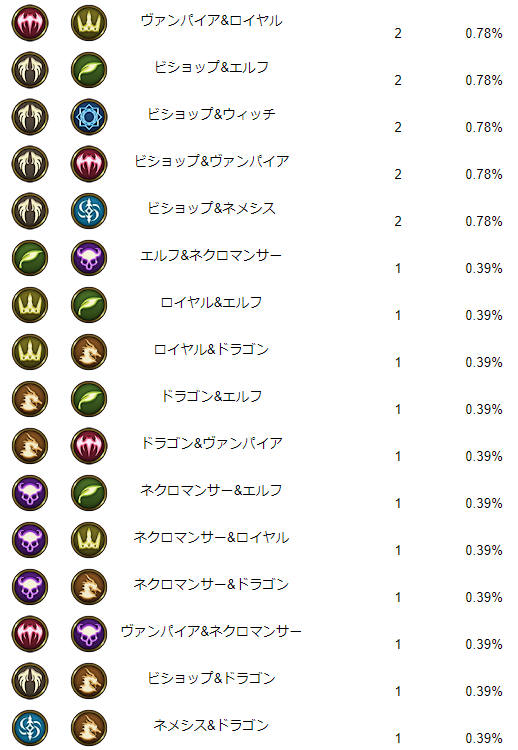
Task: Click the 0.78% value for ビショップ&ウィッチ
Action: click(x=484, y=127)
